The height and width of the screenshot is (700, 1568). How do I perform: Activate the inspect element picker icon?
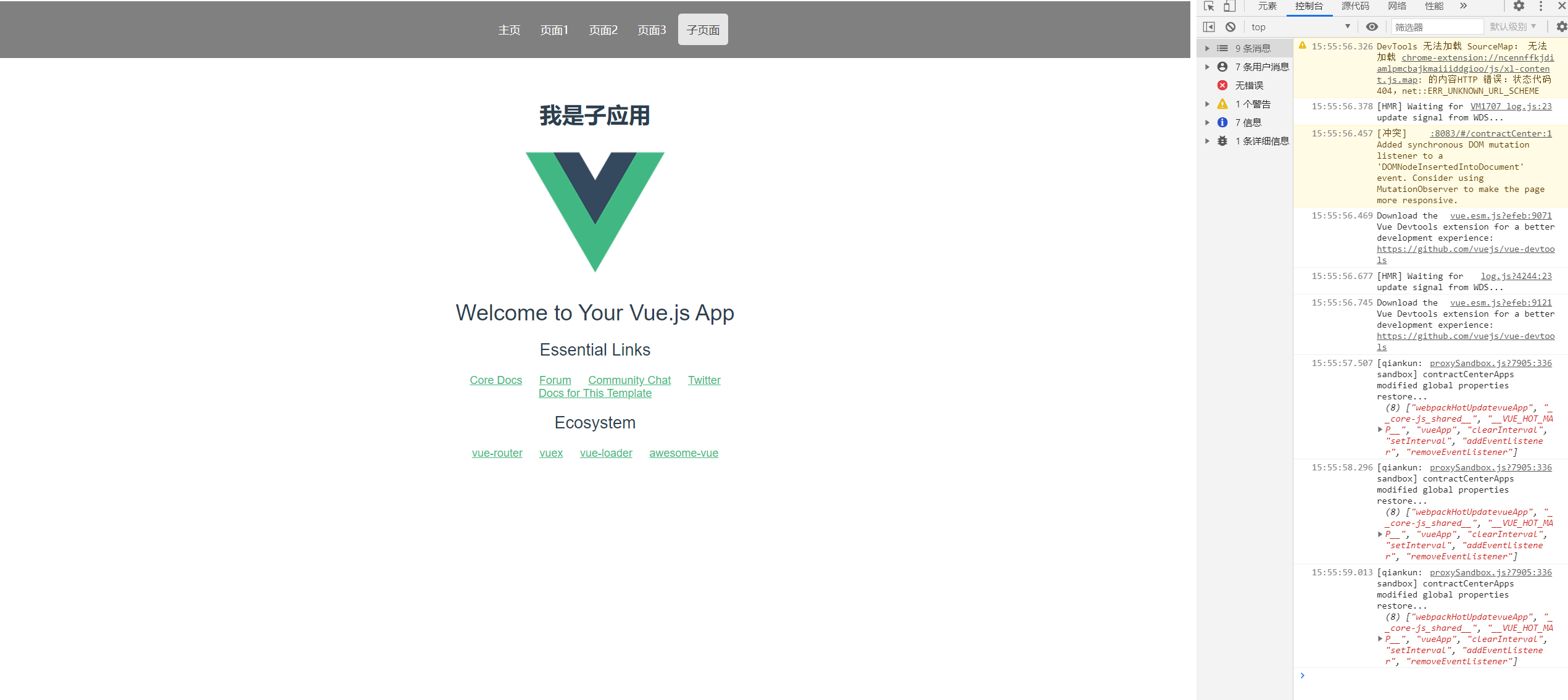click(1209, 6)
